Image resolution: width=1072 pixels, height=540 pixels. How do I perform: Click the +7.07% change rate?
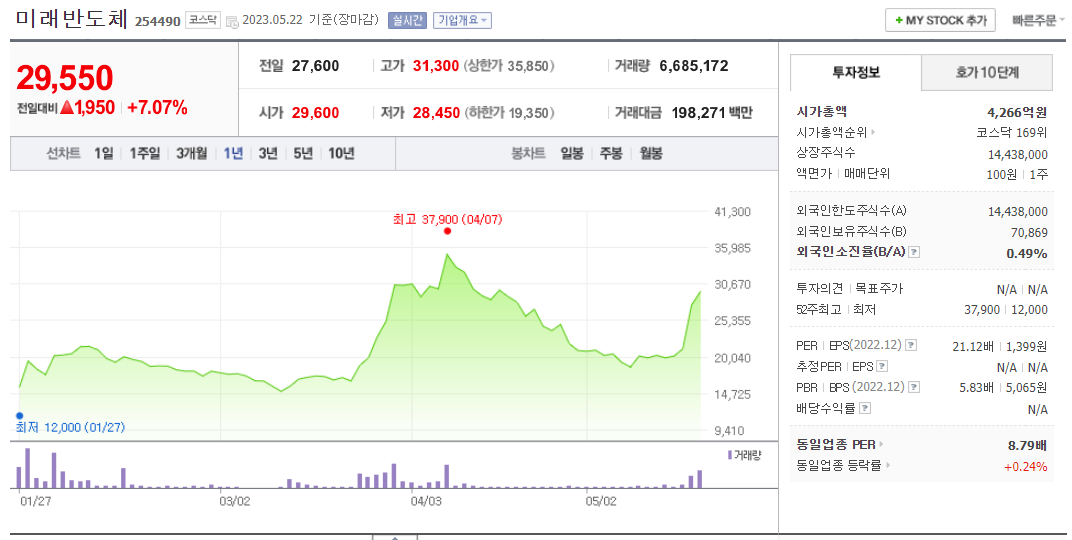pyautogui.click(x=157, y=107)
